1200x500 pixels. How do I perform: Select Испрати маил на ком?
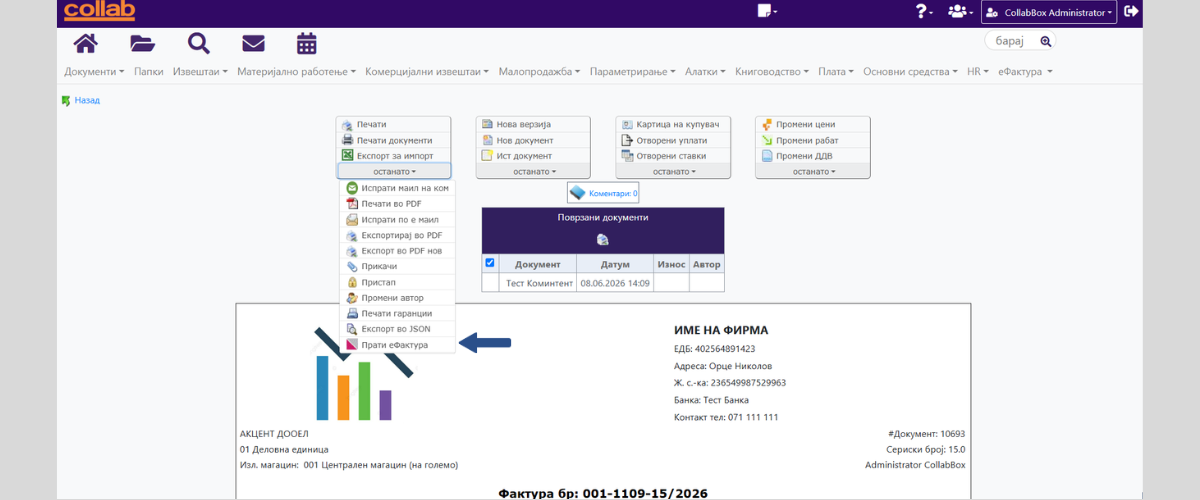(397, 188)
